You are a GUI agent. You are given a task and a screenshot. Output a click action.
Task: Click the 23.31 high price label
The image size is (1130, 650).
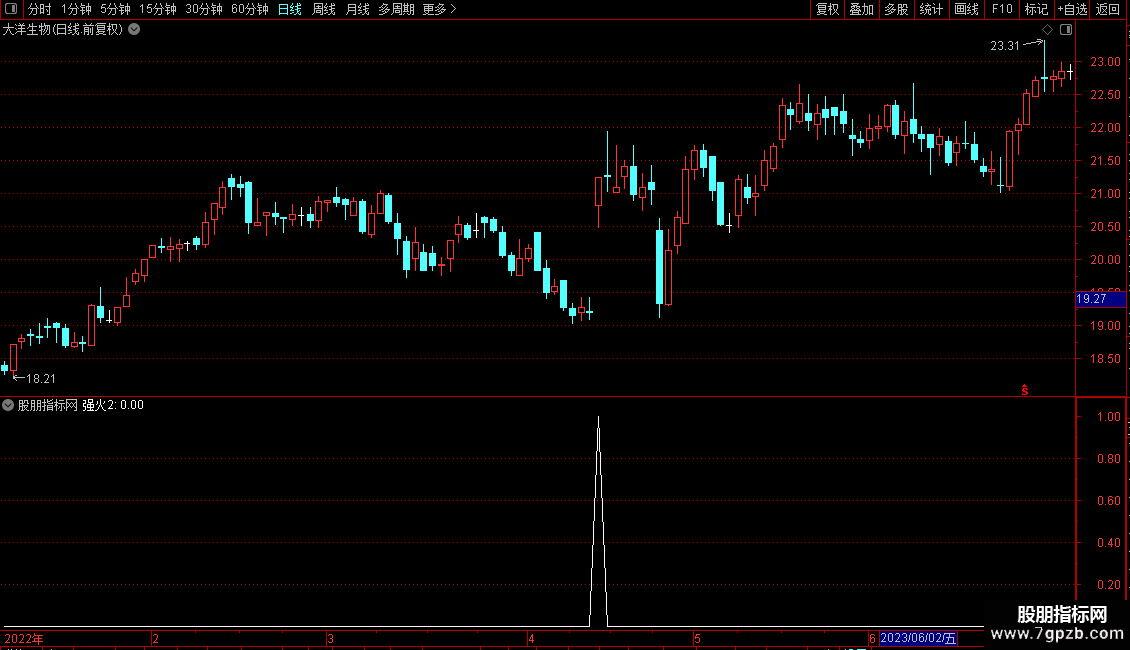coord(1005,46)
